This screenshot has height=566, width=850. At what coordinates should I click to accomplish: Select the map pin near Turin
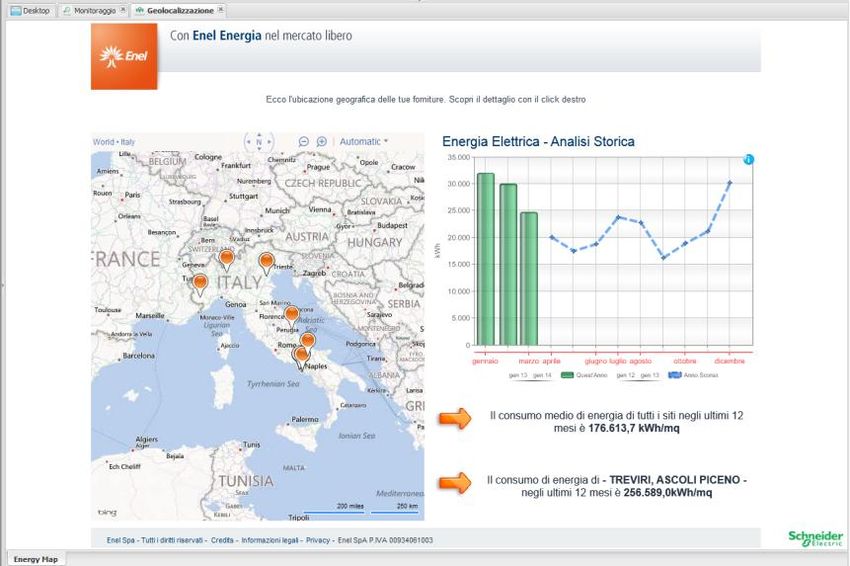click(x=200, y=283)
